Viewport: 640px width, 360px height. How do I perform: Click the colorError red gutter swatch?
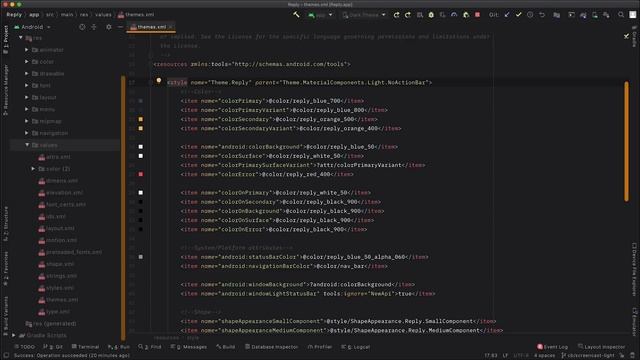tap(140, 174)
